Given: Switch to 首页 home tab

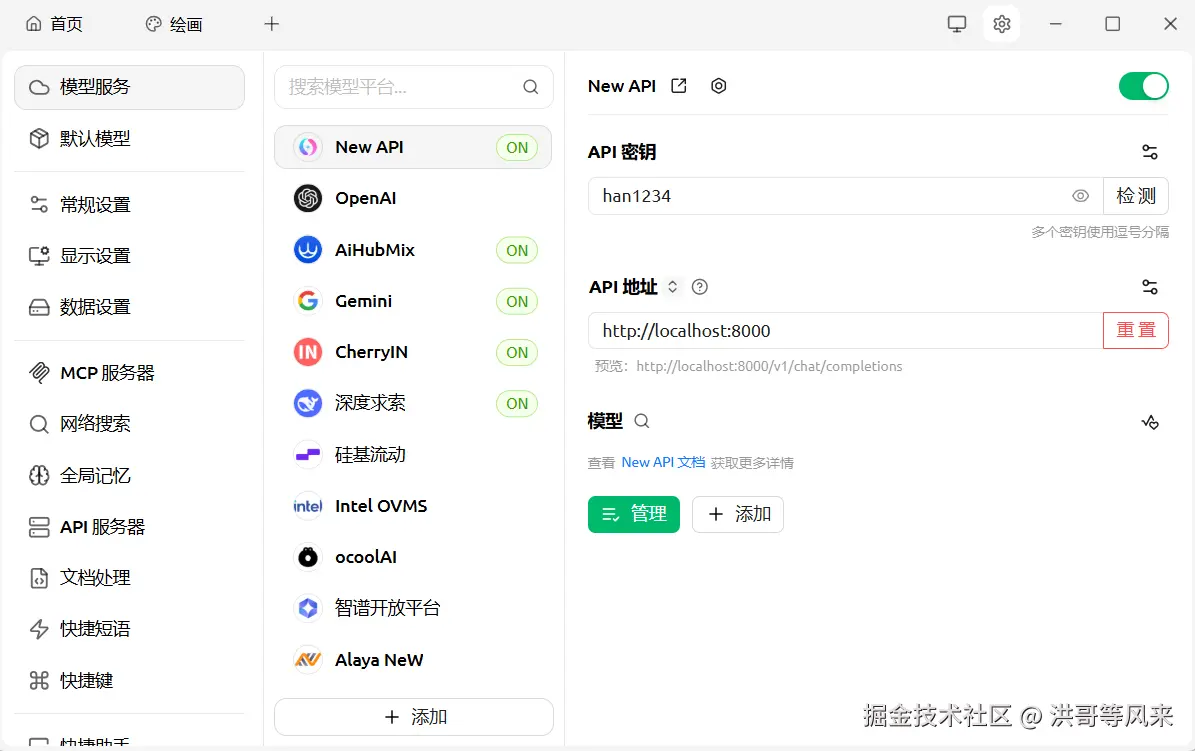Looking at the screenshot, I should coord(54,24).
